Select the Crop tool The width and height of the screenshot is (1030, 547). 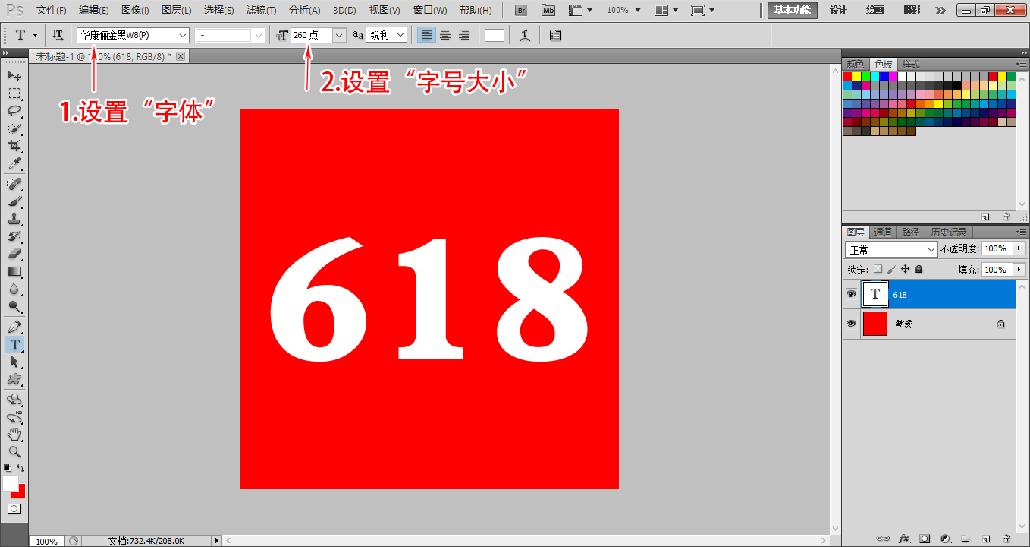pyautogui.click(x=14, y=146)
